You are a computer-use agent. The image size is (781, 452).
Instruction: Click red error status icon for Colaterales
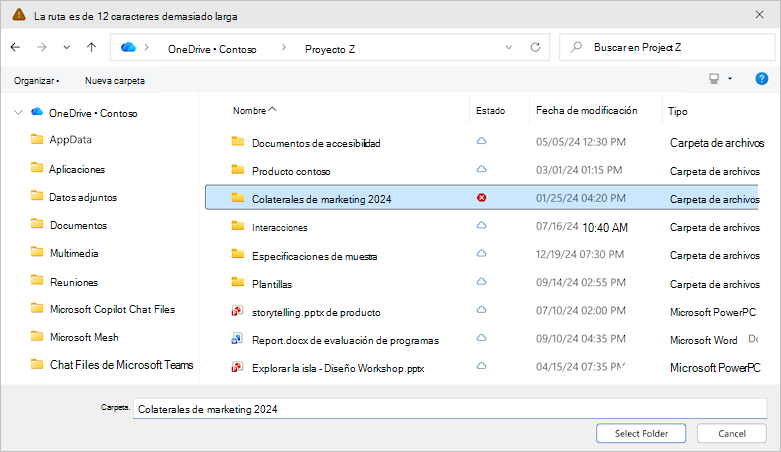click(481, 198)
